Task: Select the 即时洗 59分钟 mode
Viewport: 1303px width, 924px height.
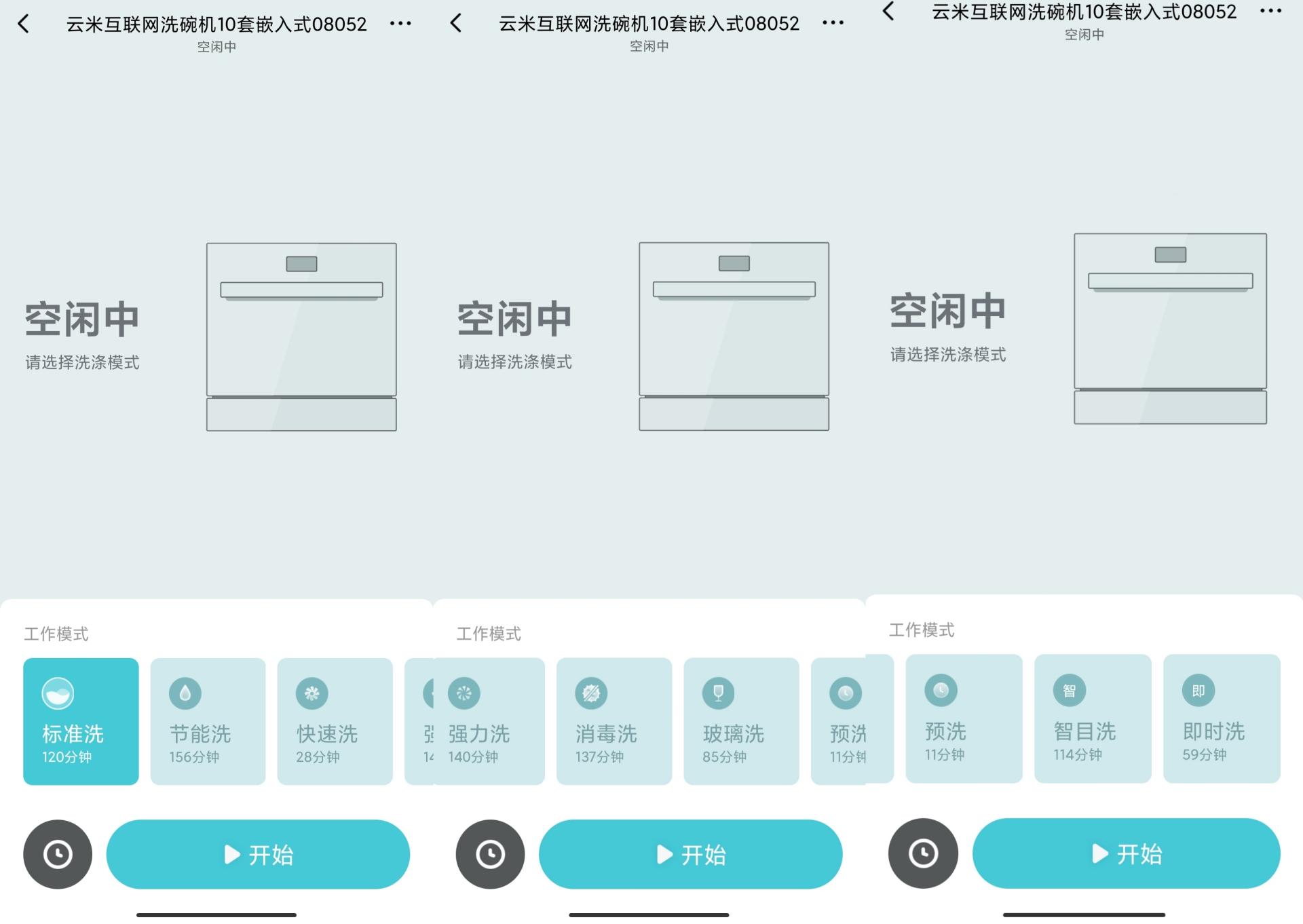Action: tap(1222, 718)
